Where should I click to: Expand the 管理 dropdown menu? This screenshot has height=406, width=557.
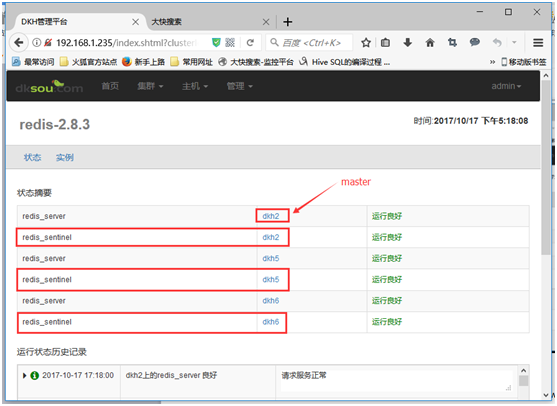(239, 86)
